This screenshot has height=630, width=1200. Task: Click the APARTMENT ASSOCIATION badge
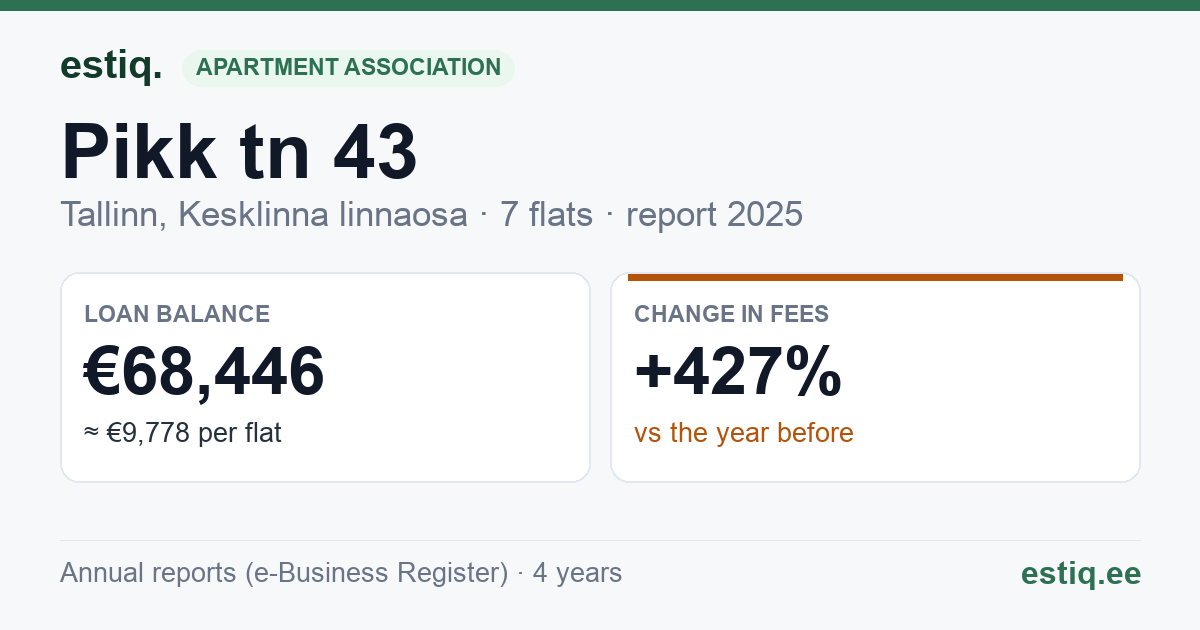click(x=348, y=68)
